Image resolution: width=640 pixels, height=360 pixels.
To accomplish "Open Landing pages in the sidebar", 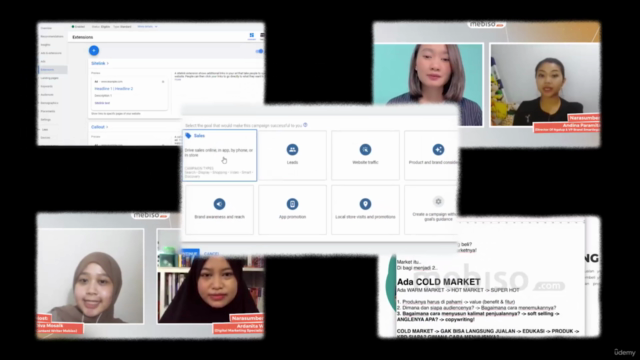I will click(49, 78).
